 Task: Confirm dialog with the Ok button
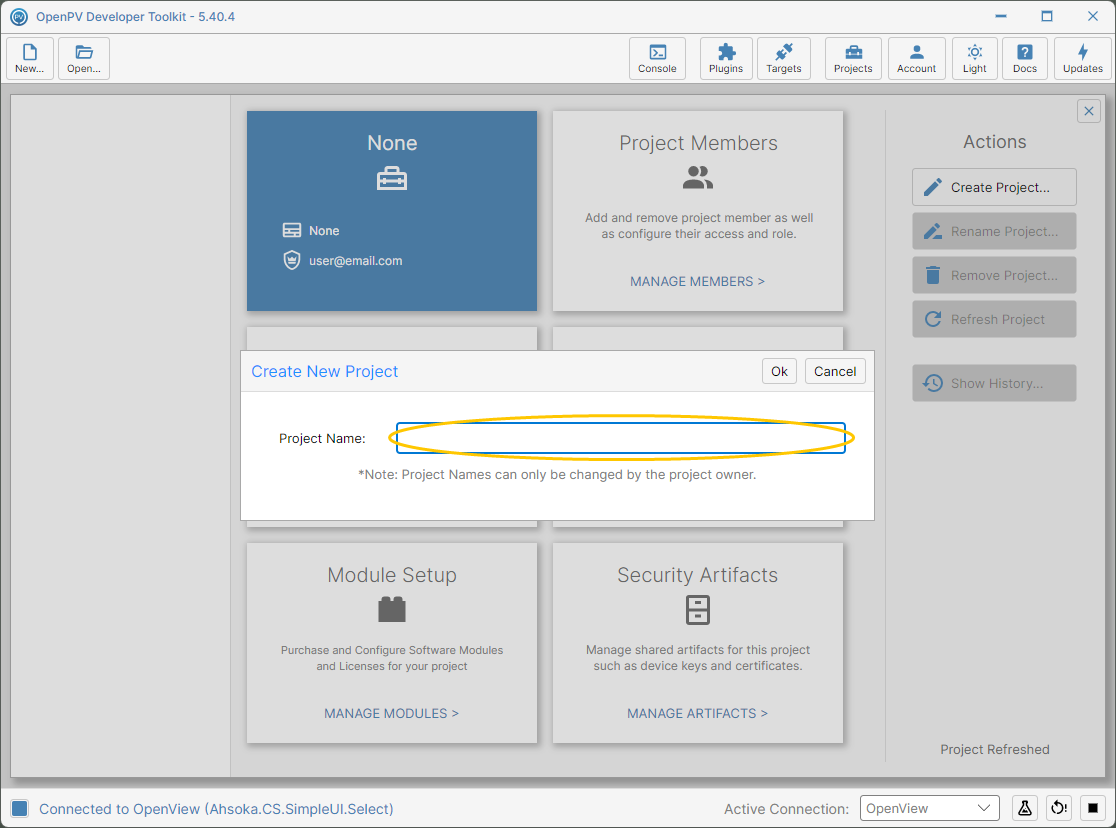click(779, 371)
